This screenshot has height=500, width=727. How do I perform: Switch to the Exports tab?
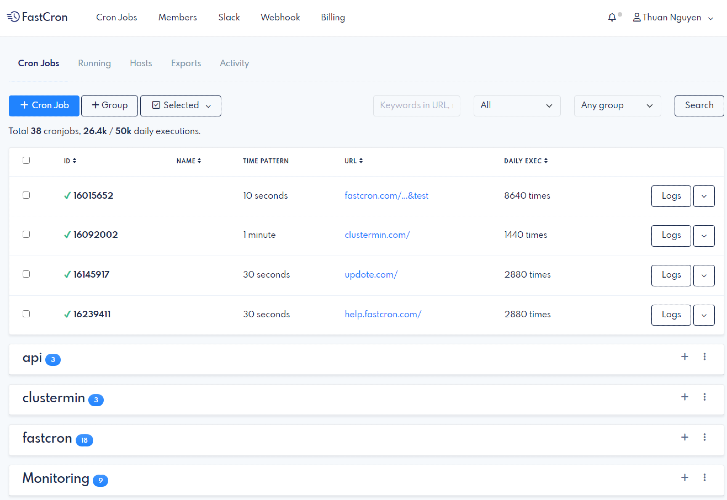click(x=186, y=63)
